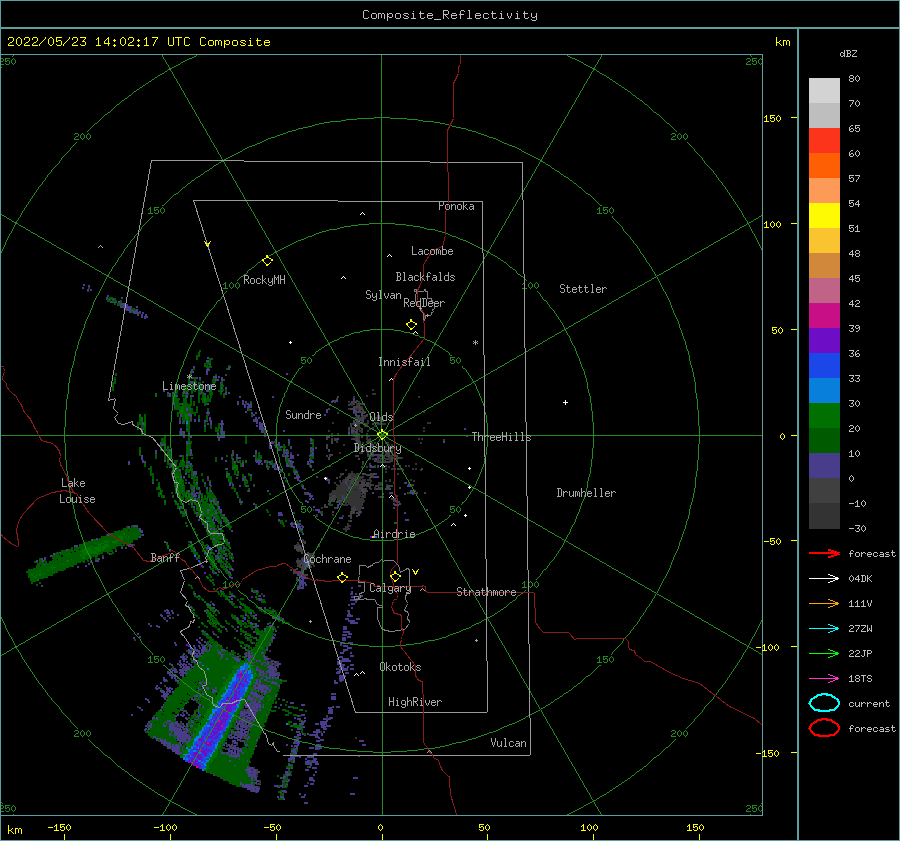Click the Drumheller town label
Screen dimensions: 900x841
[x=586, y=493]
